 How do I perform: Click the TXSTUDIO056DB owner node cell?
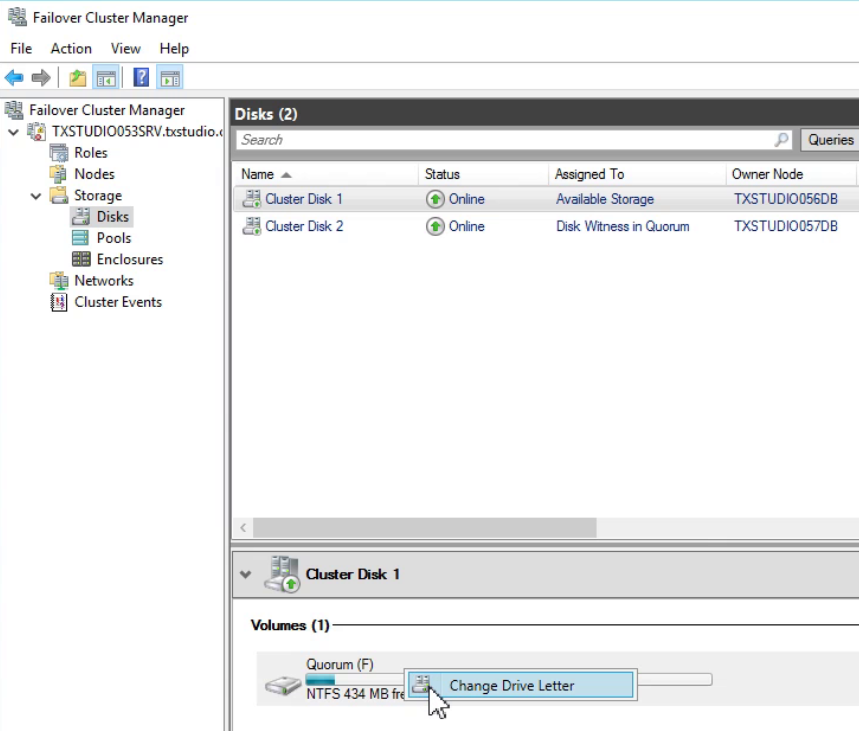coord(786,199)
